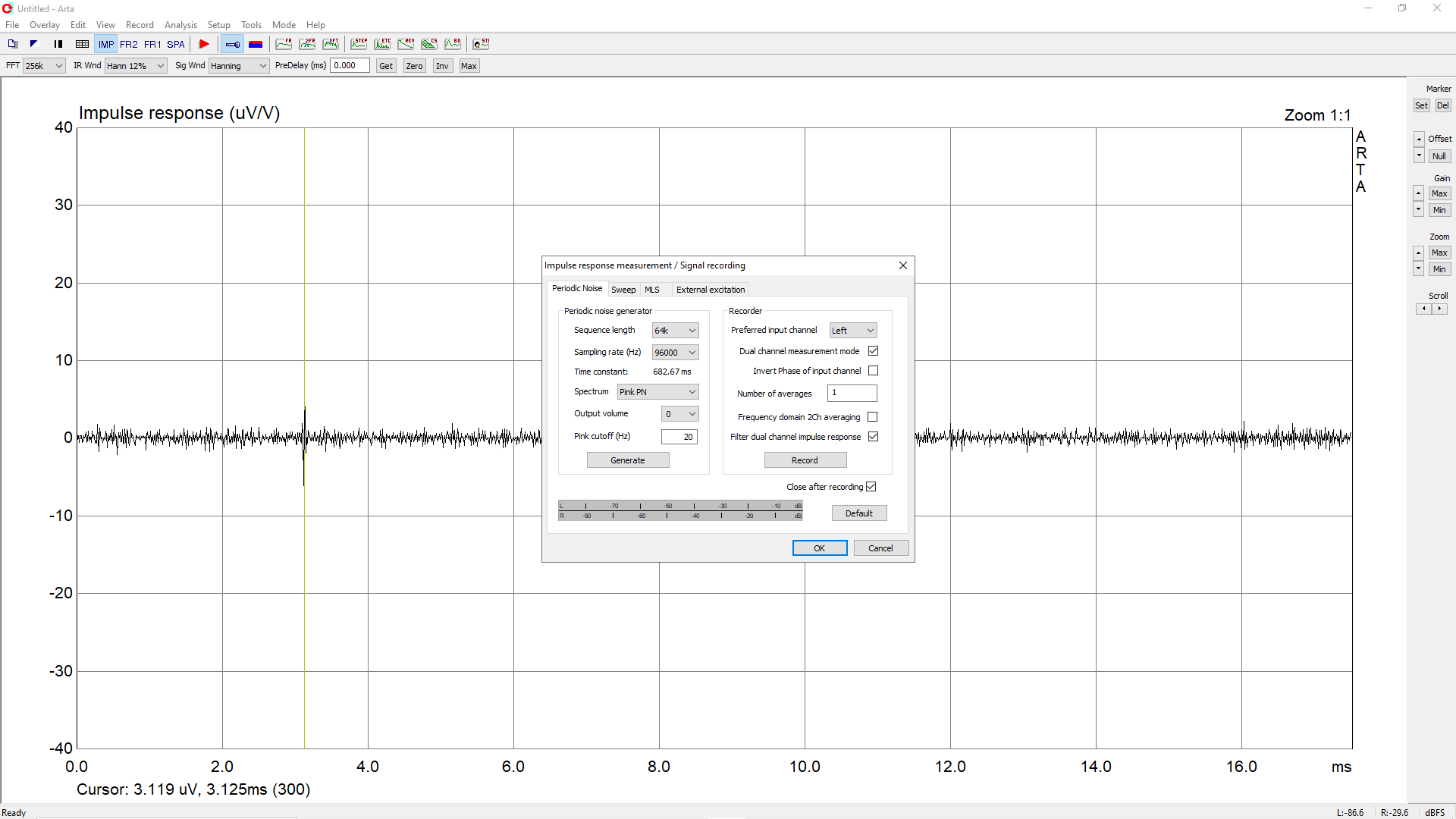Open the Sig Wnd Hanning dropdown
The image size is (1456, 819).
pos(239,66)
